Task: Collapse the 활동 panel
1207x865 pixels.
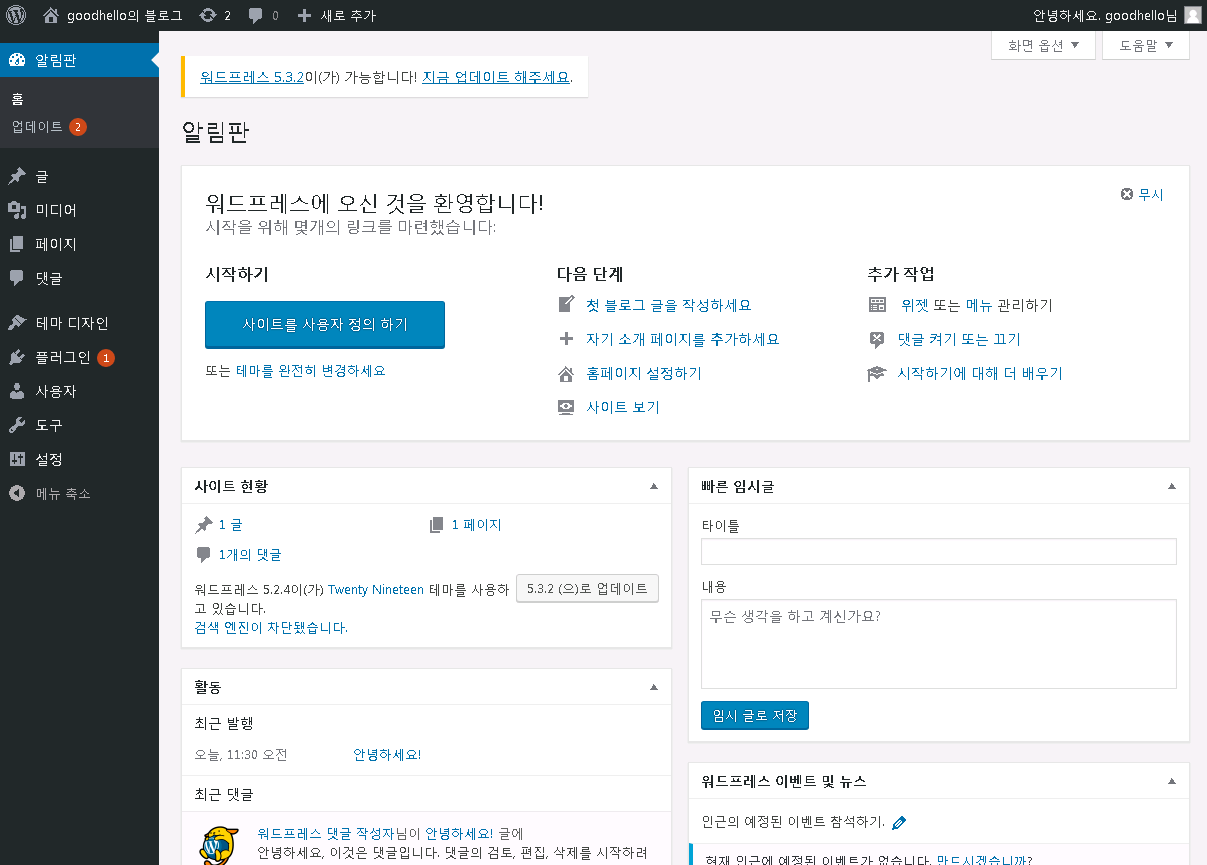Action: [654, 687]
